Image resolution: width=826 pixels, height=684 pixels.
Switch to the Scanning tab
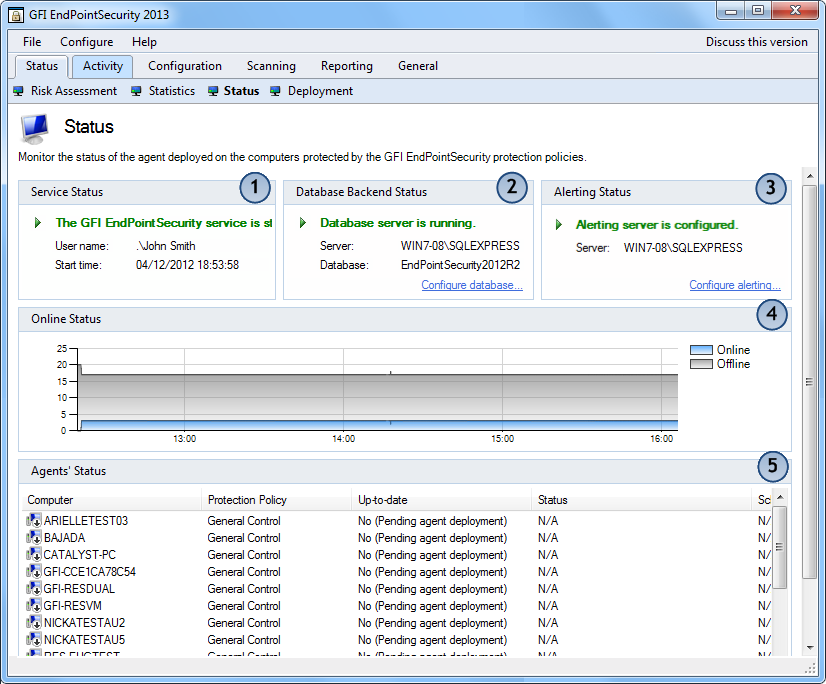[x=271, y=66]
